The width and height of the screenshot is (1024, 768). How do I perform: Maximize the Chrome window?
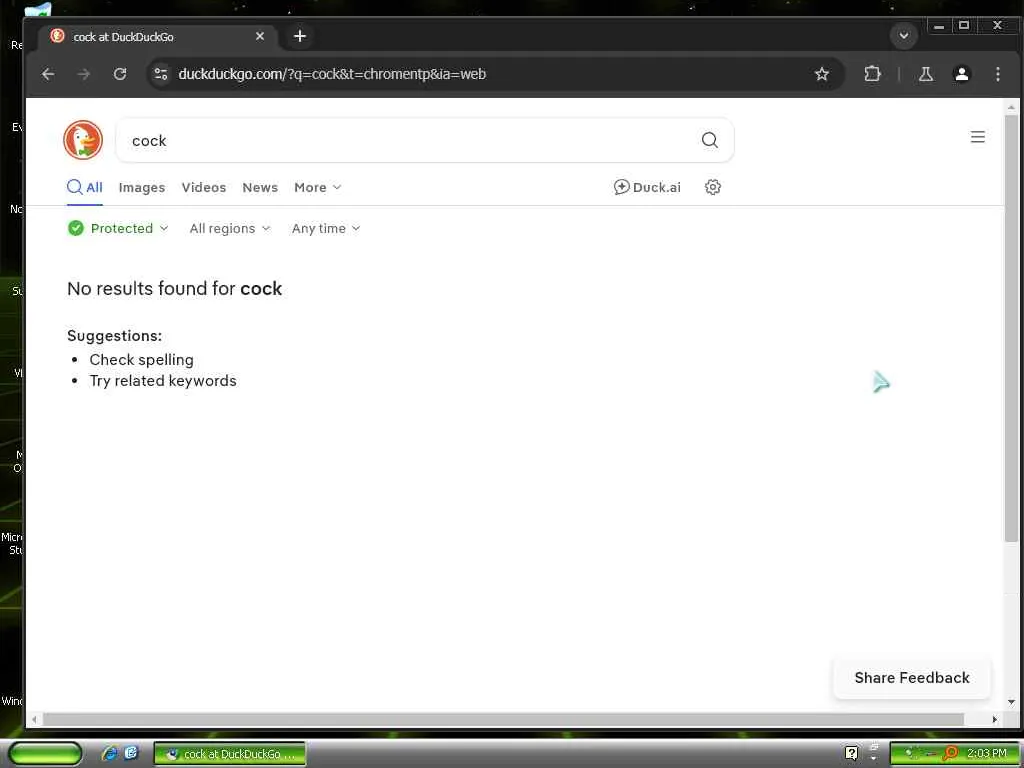(x=964, y=25)
